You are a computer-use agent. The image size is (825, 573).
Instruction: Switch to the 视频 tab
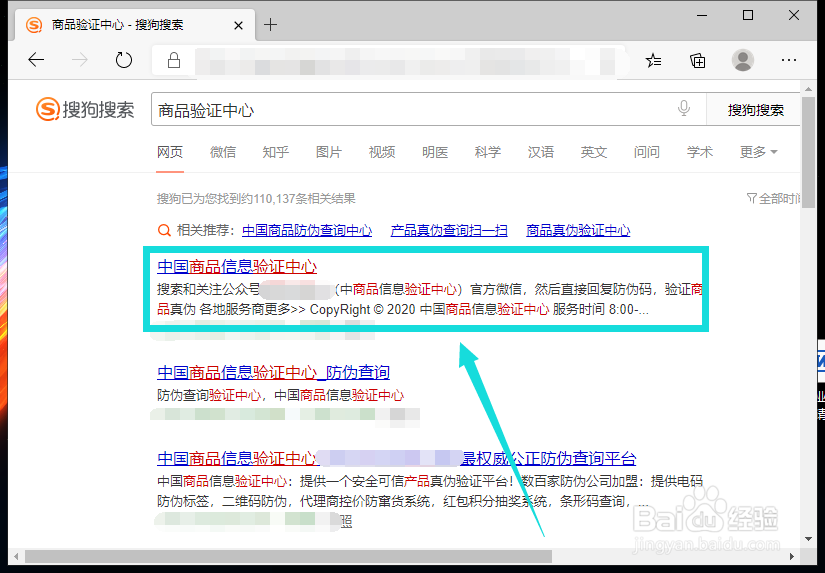[x=382, y=152]
